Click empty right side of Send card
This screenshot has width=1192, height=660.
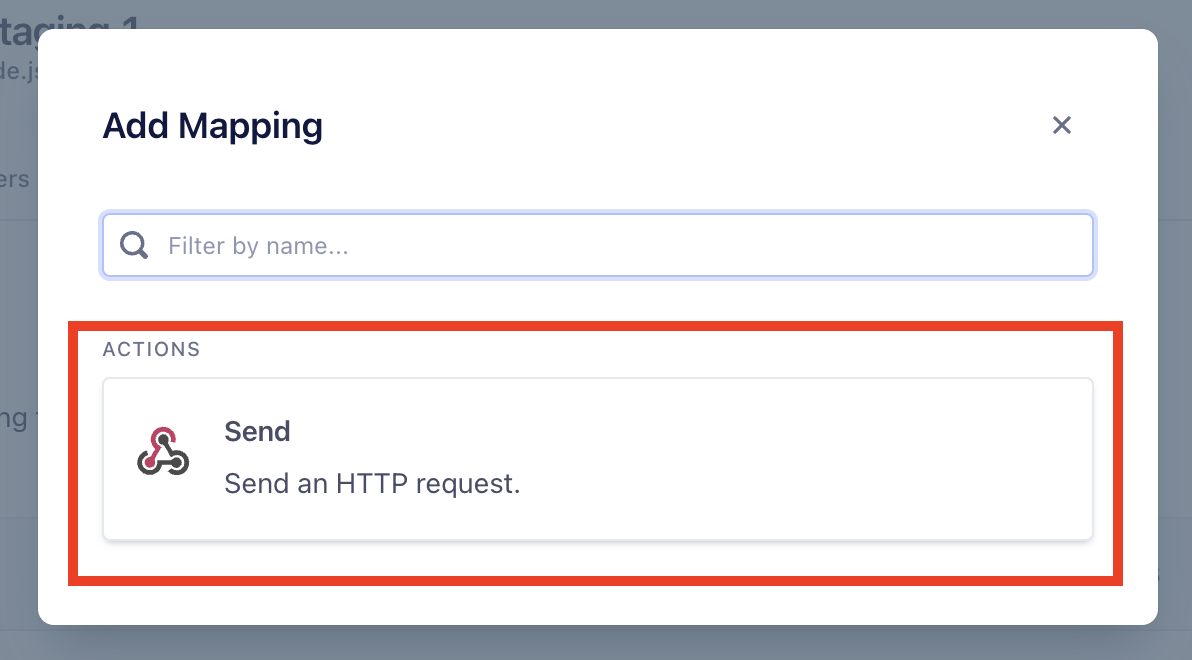836,459
